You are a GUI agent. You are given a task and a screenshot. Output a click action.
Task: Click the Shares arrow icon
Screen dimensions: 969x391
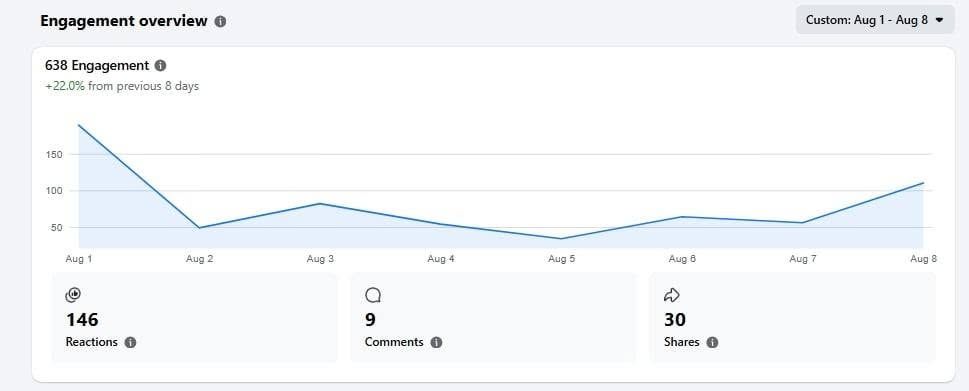click(671, 296)
